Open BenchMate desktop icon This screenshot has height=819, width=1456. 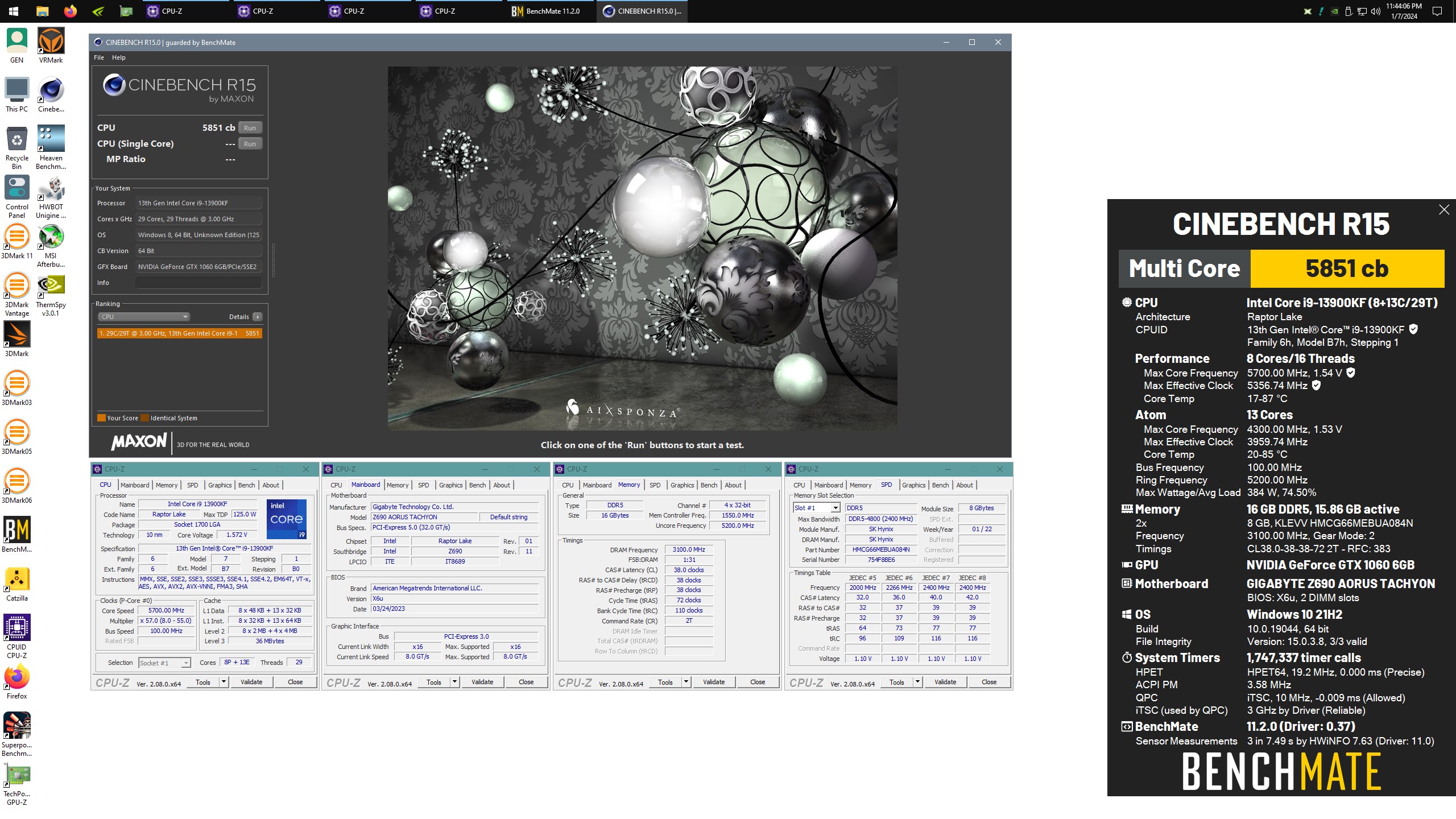pyautogui.click(x=16, y=535)
